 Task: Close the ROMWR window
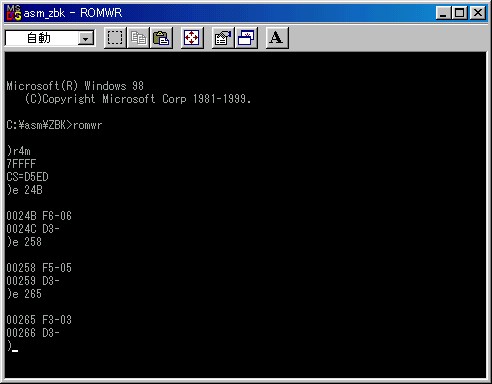click(x=478, y=13)
